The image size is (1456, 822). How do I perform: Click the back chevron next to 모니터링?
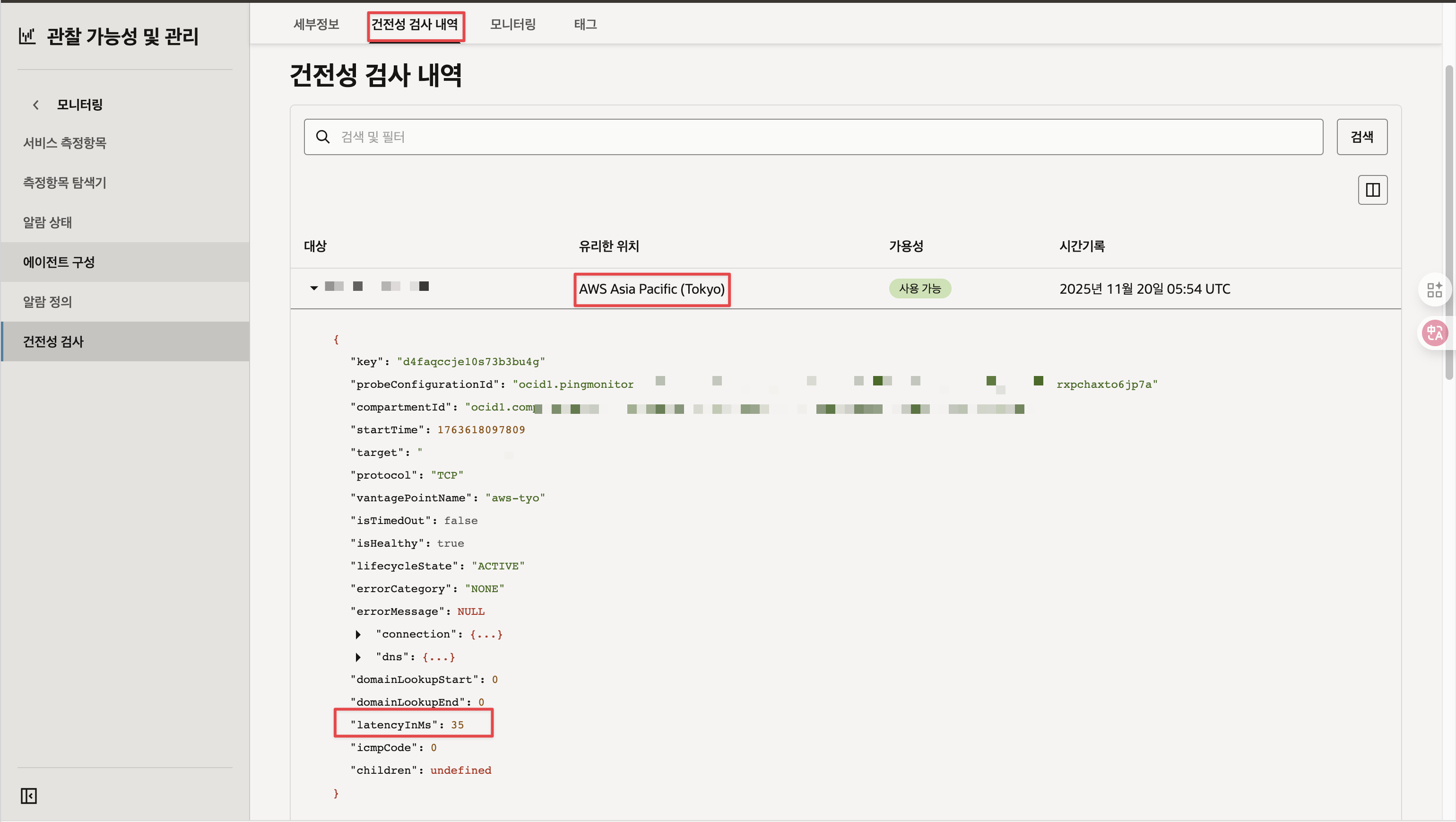pos(35,105)
